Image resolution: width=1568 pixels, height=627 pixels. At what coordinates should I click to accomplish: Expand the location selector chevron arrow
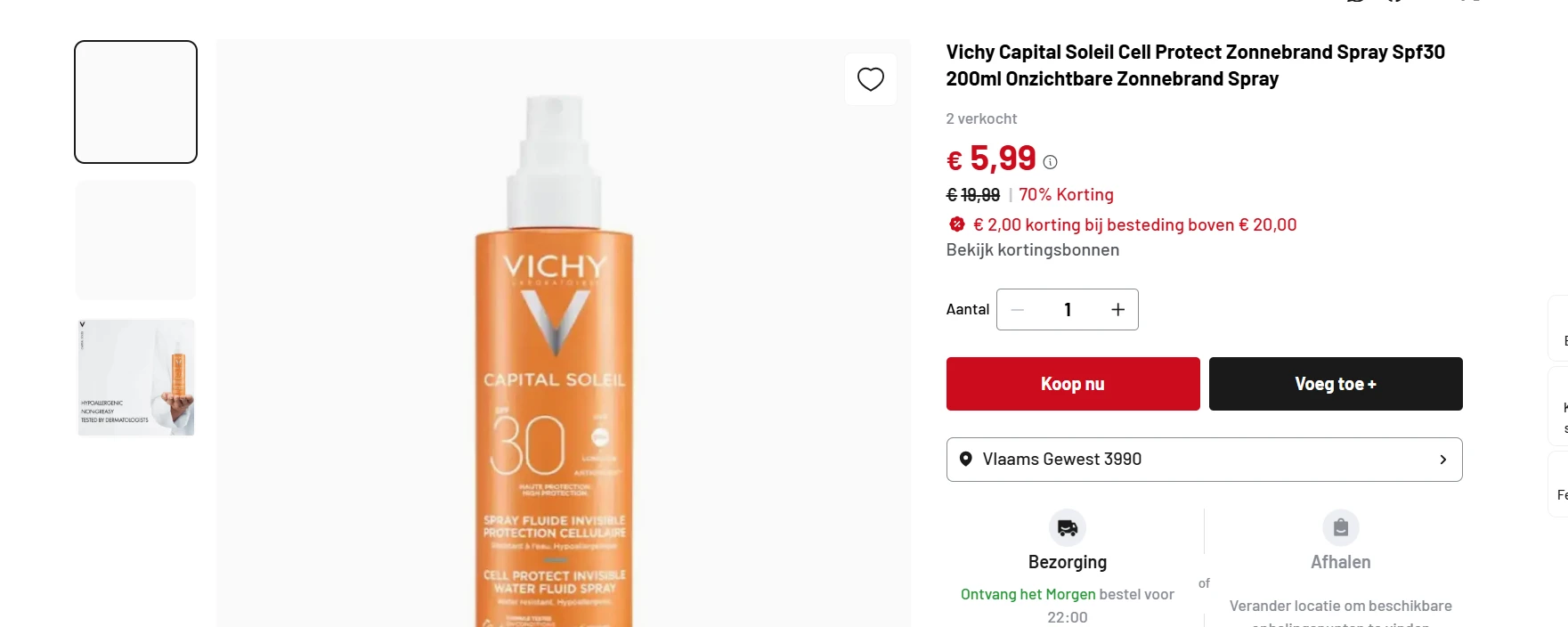click(x=1442, y=460)
